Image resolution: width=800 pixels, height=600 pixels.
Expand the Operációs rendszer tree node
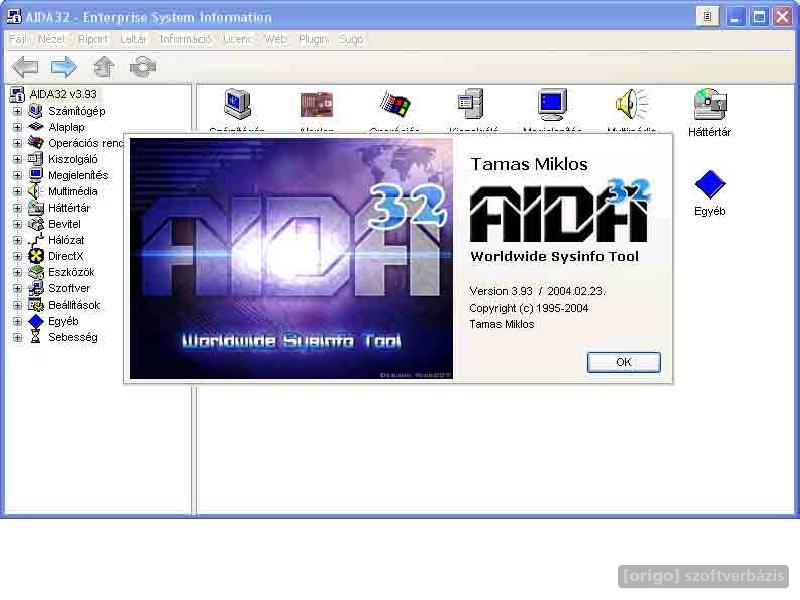tap(17, 143)
